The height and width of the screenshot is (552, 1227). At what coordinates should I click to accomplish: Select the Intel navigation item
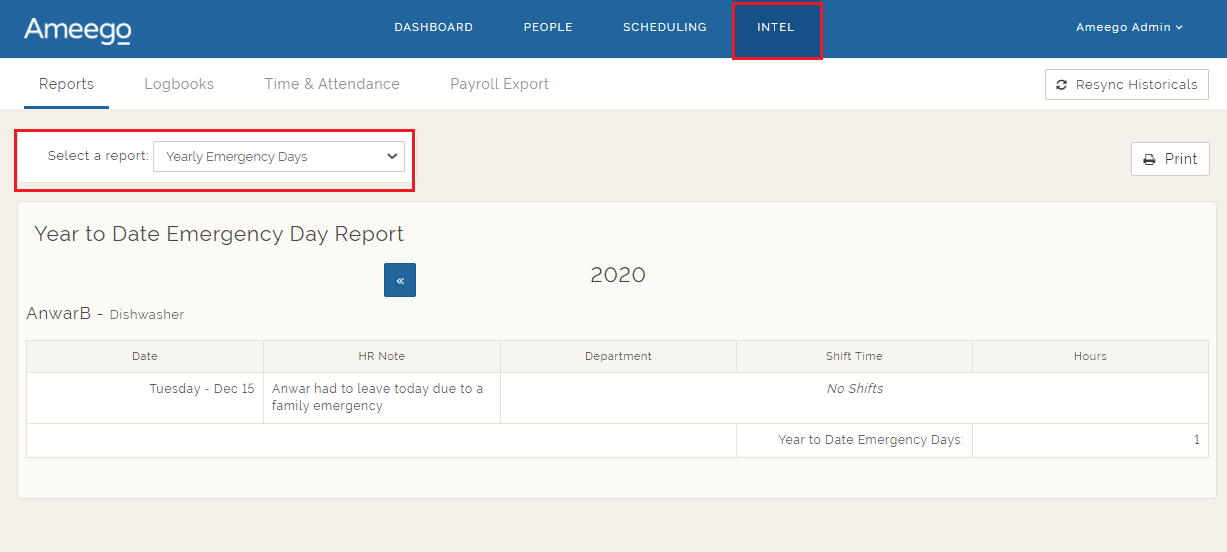coord(776,28)
